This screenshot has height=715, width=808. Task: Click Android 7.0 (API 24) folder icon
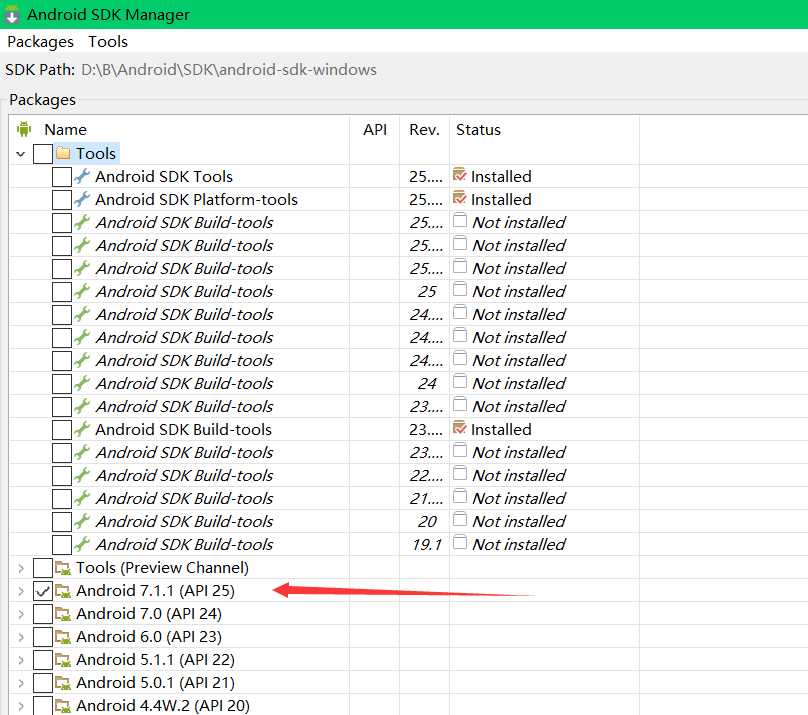tap(63, 614)
